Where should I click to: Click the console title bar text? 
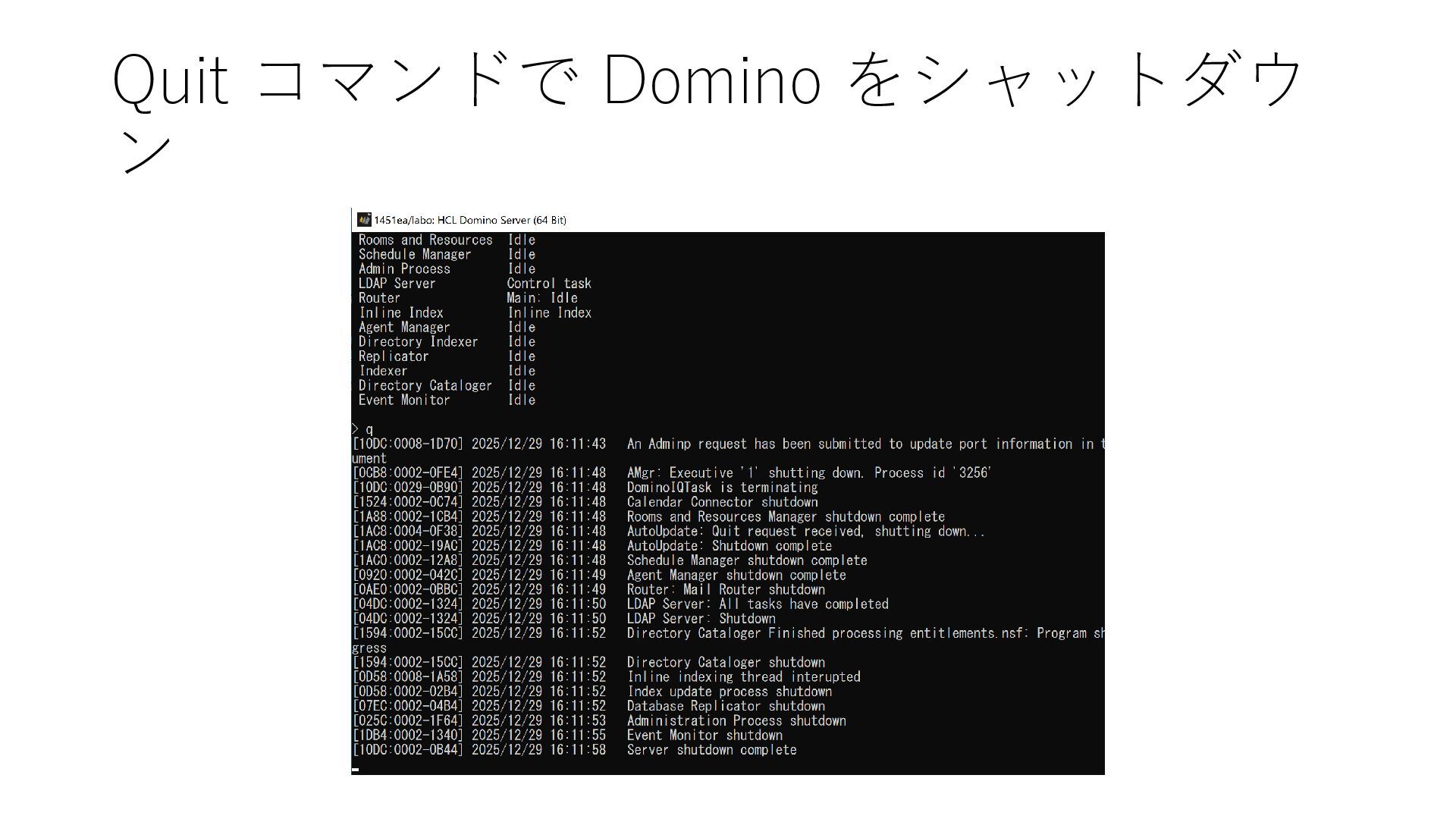coord(469,220)
